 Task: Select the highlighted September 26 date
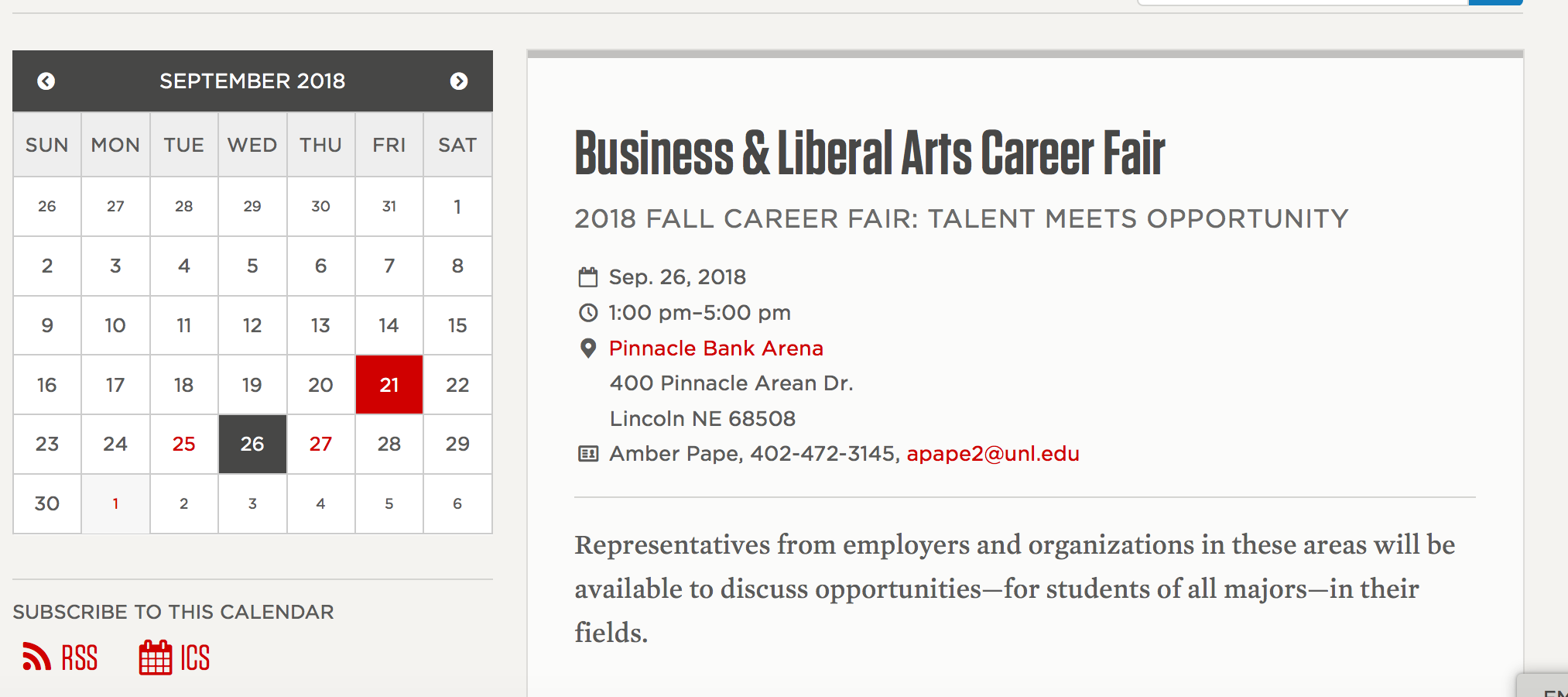coord(252,444)
